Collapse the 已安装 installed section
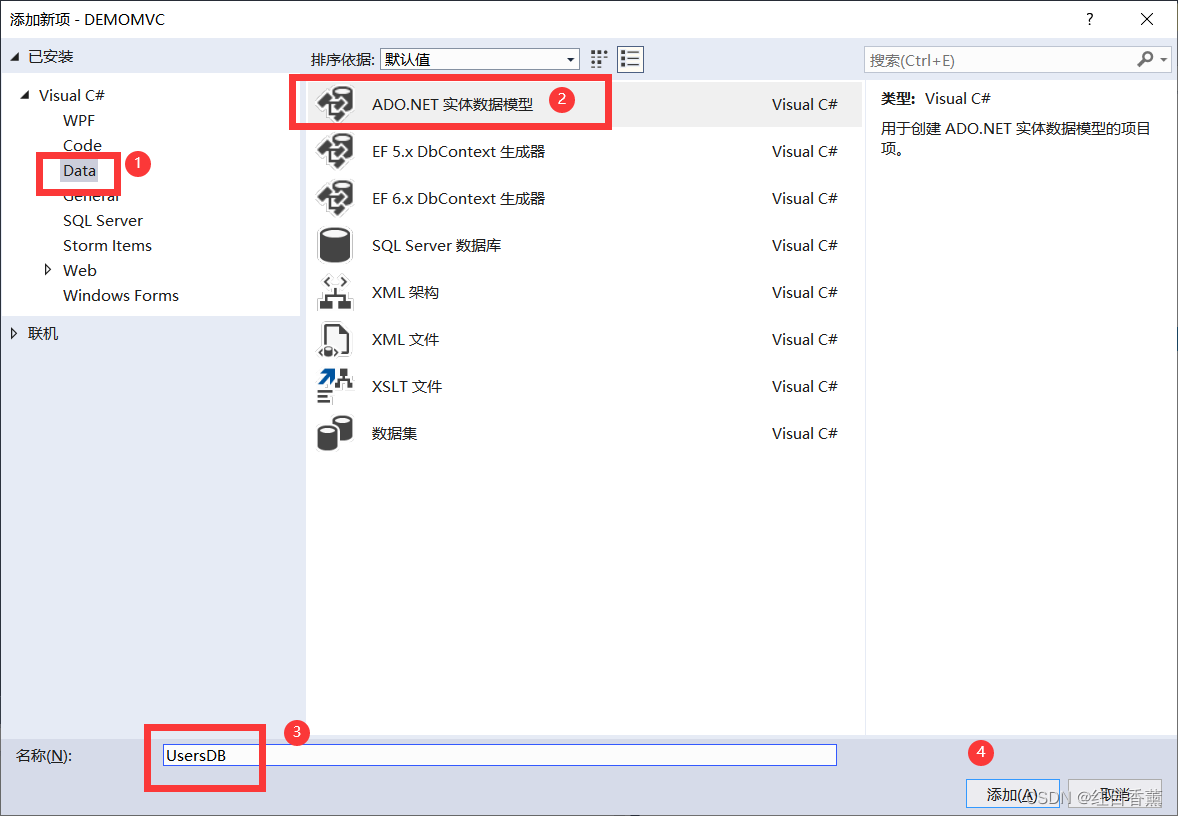Screen dimensions: 1178x816 click(14, 56)
